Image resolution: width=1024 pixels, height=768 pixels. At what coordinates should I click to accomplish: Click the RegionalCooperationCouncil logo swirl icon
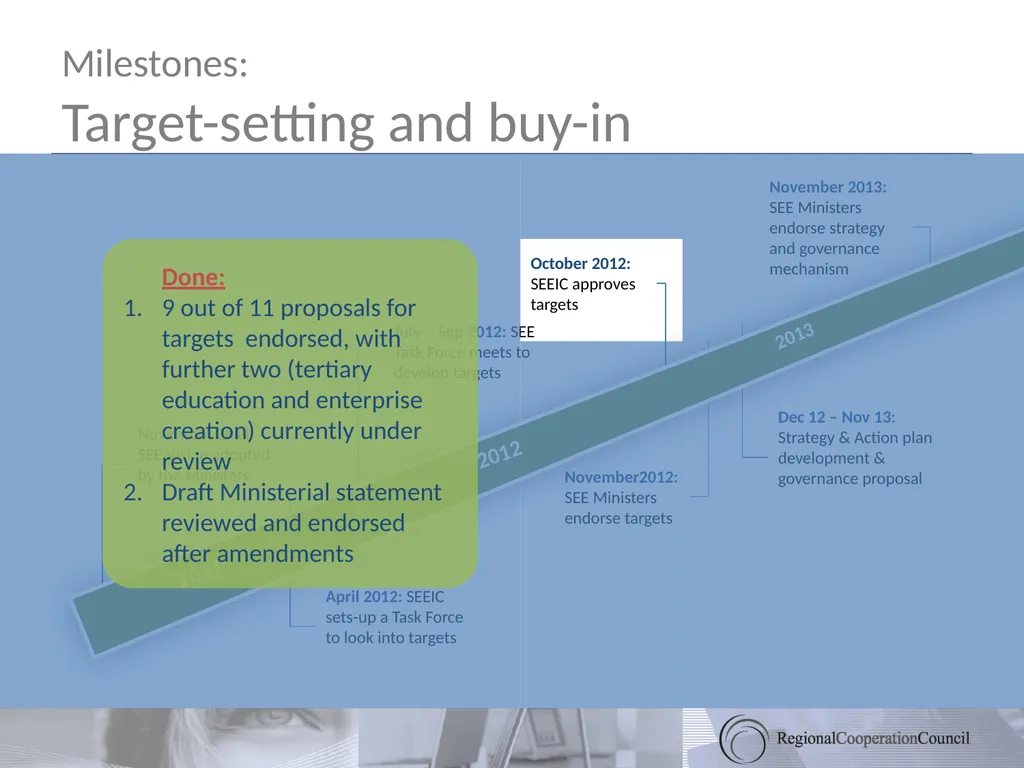pos(743,739)
